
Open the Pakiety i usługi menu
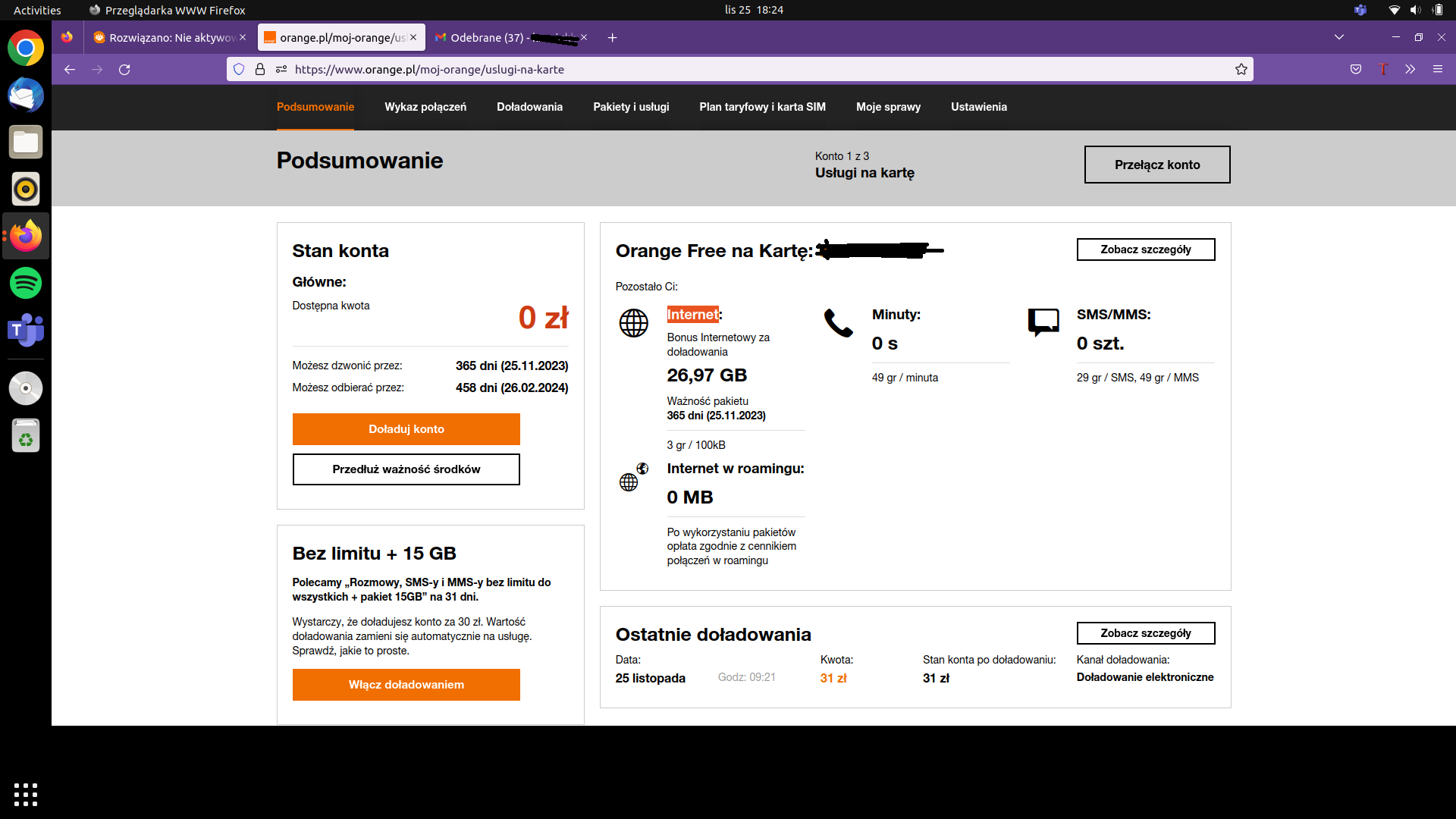click(x=631, y=107)
